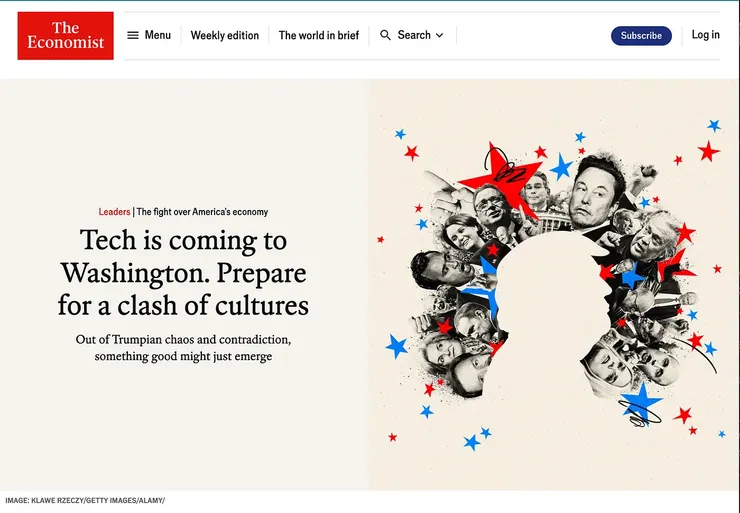Viewport: 740px width, 513px height.
Task: Click the large scribbled blue star in artwork
Action: tap(640, 403)
